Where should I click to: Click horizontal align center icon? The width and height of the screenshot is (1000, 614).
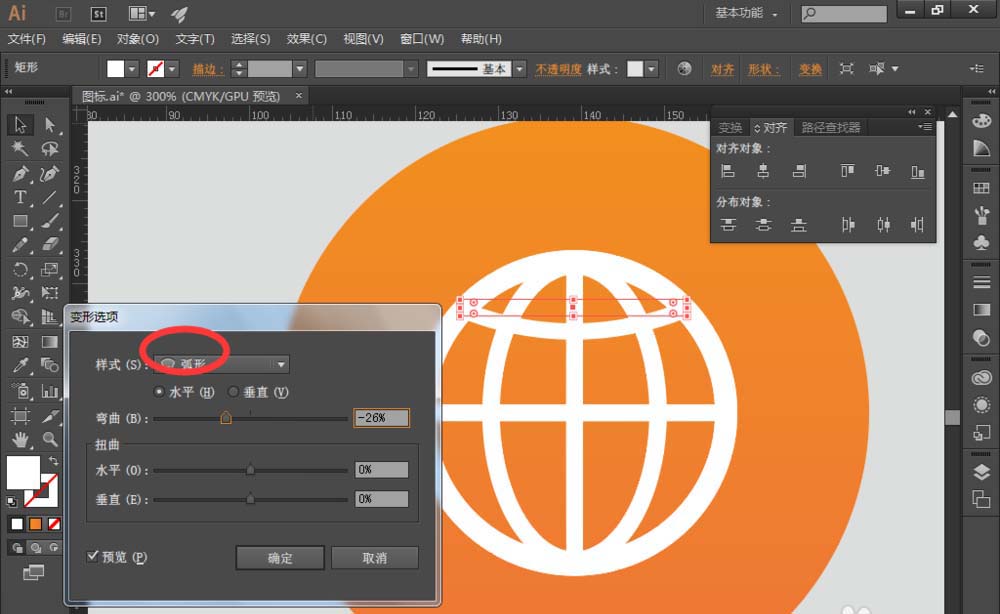point(763,171)
